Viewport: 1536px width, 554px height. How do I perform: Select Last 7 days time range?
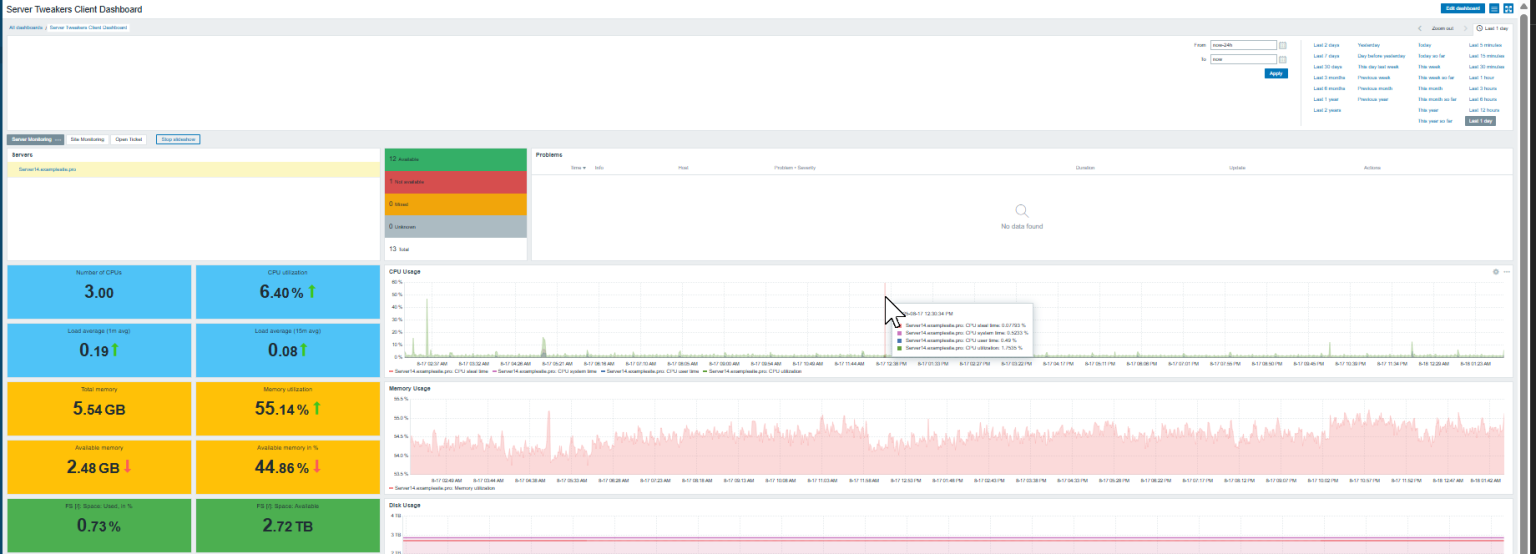pos(1326,56)
